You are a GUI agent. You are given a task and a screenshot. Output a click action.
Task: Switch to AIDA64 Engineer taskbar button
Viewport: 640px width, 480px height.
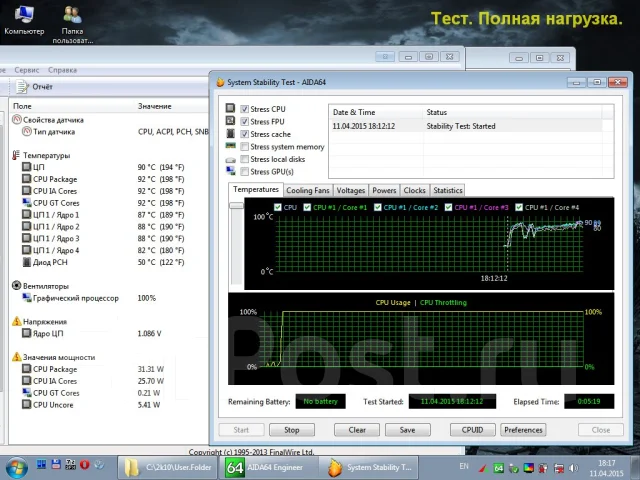click(x=268, y=467)
